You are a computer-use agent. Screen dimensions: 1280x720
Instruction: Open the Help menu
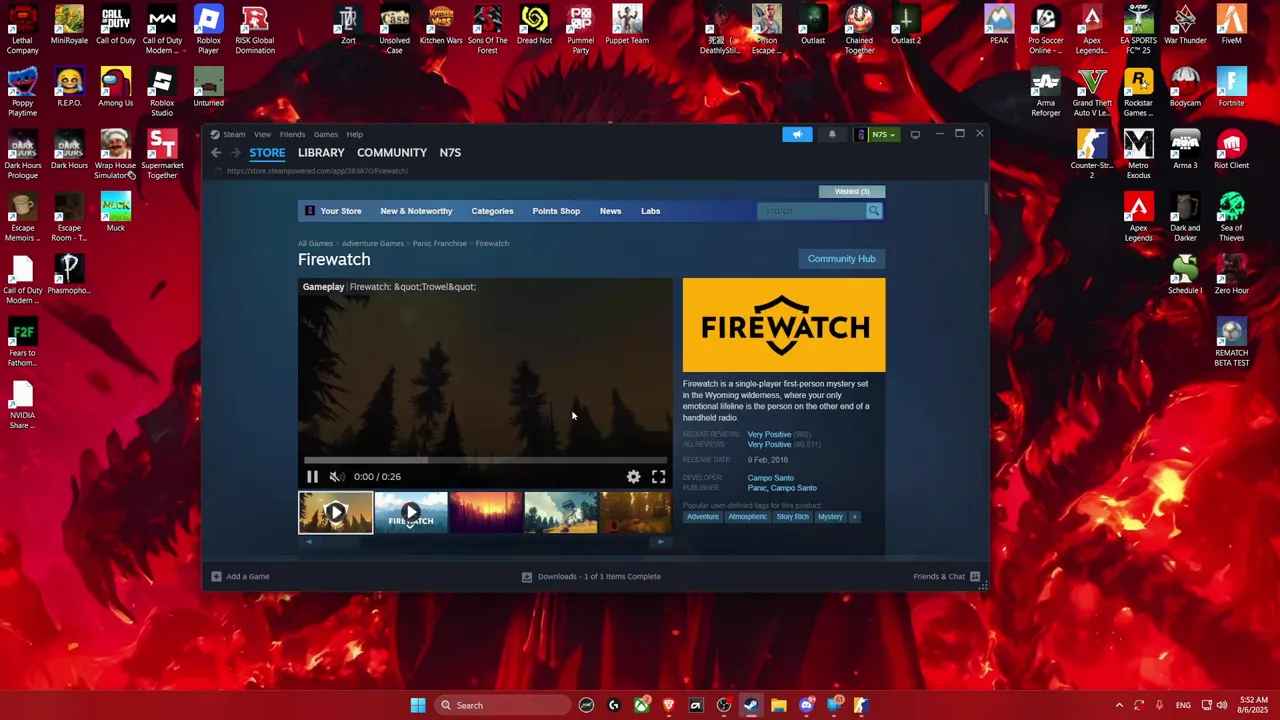click(x=355, y=134)
